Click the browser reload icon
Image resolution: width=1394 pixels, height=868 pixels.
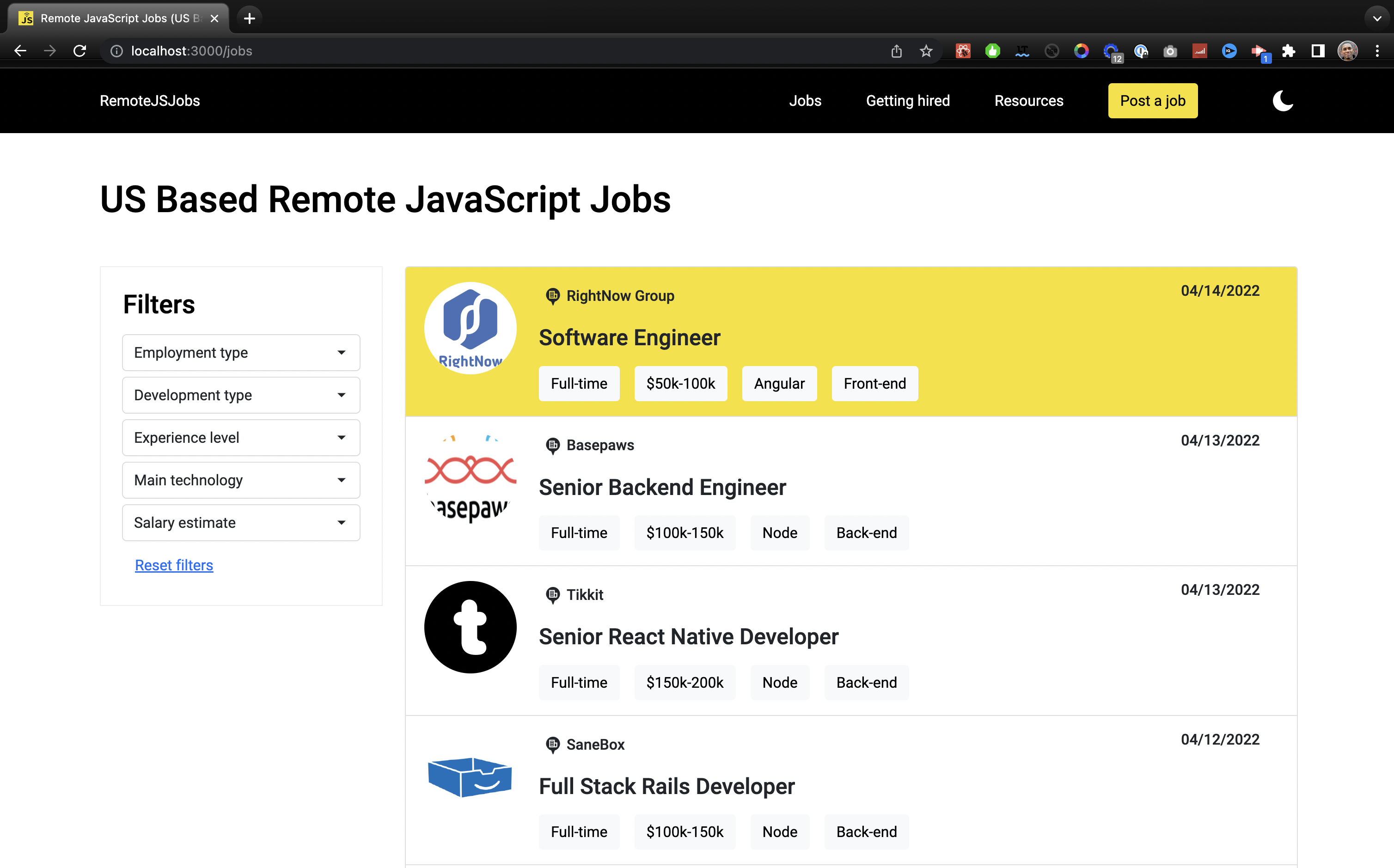(x=80, y=51)
